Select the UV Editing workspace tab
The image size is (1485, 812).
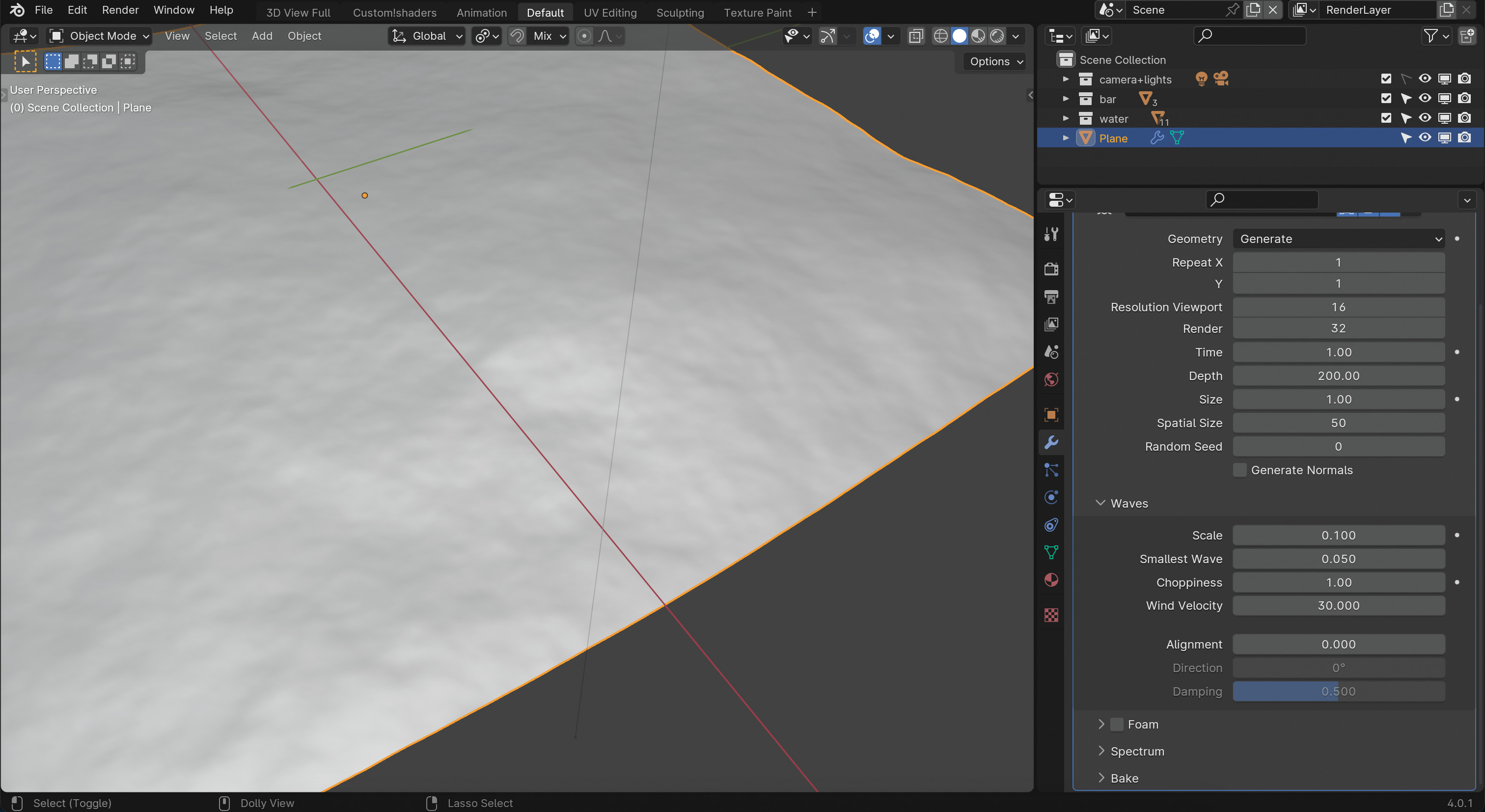pyautogui.click(x=610, y=12)
